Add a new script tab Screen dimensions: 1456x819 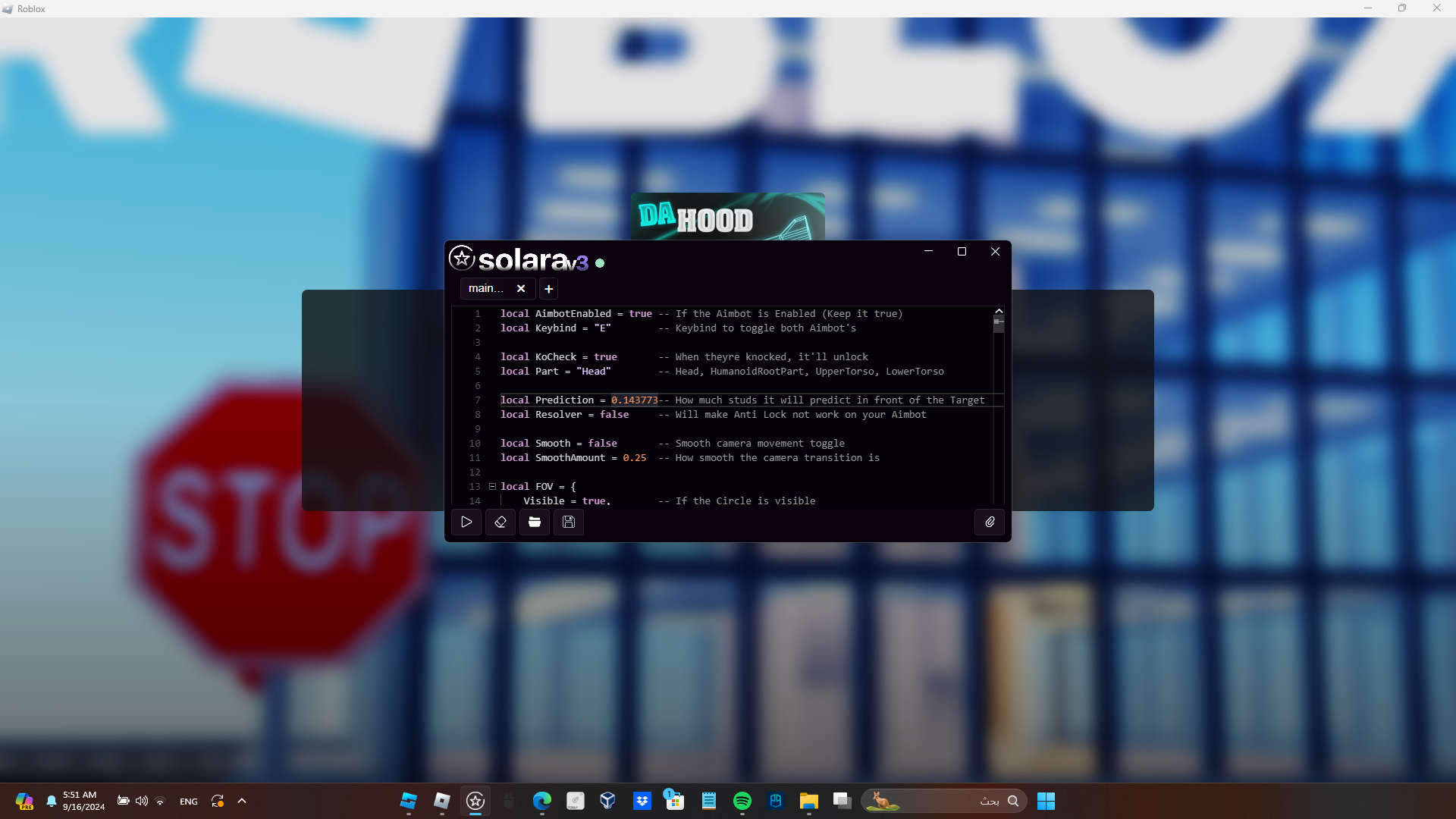point(548,288)
